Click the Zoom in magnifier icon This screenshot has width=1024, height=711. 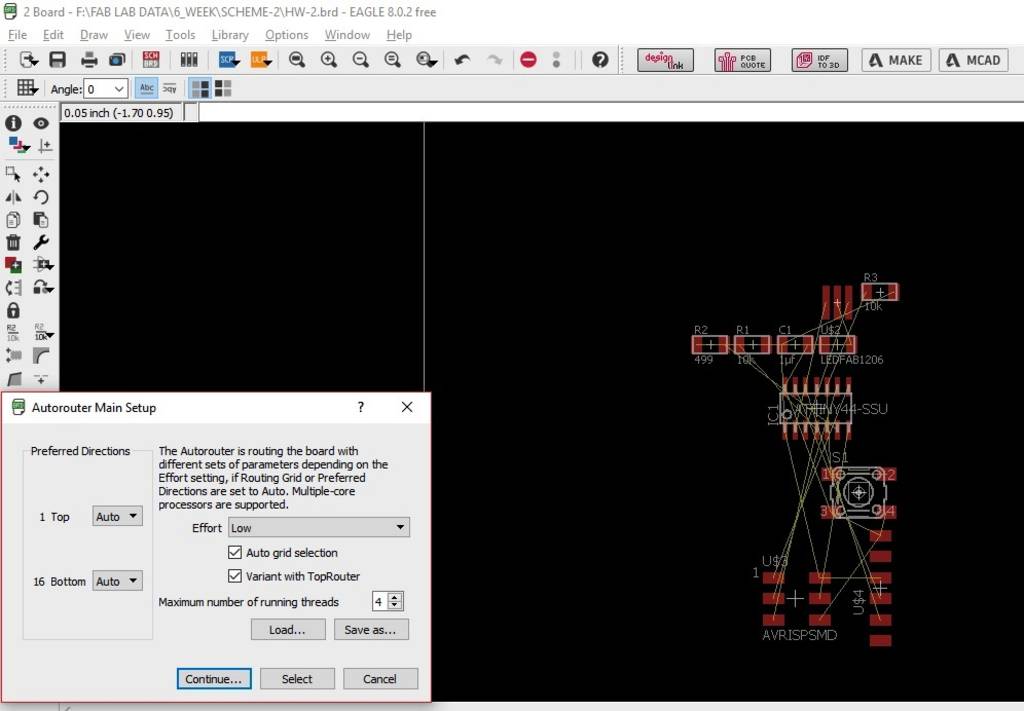(x=329, y=60)
